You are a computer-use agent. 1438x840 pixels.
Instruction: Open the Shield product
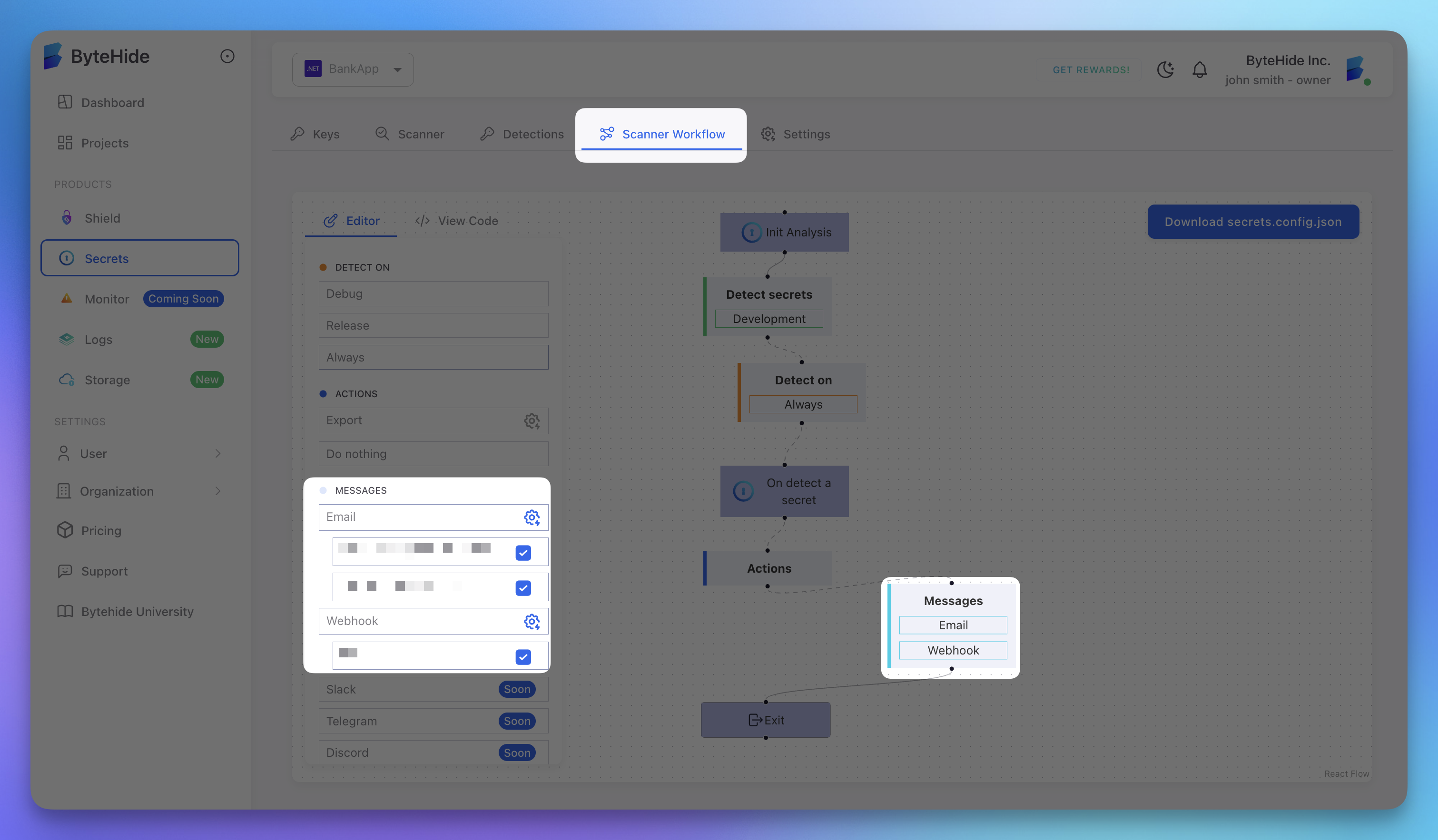pyautogui.click(x=102, y=218)
